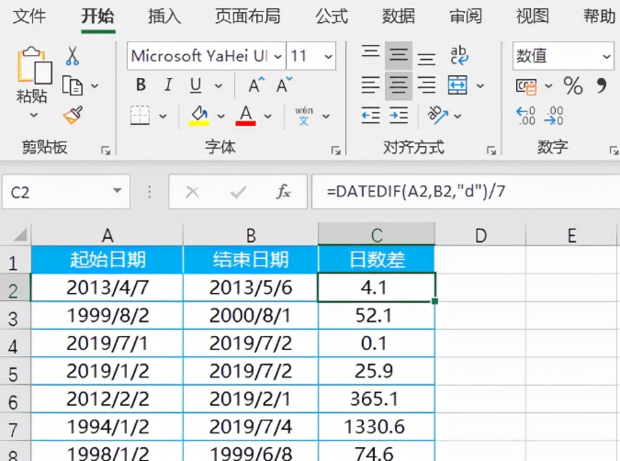The height and width of the screenshot is (461, 620).
Task: Align text to top
Action: tap(370, 52)
